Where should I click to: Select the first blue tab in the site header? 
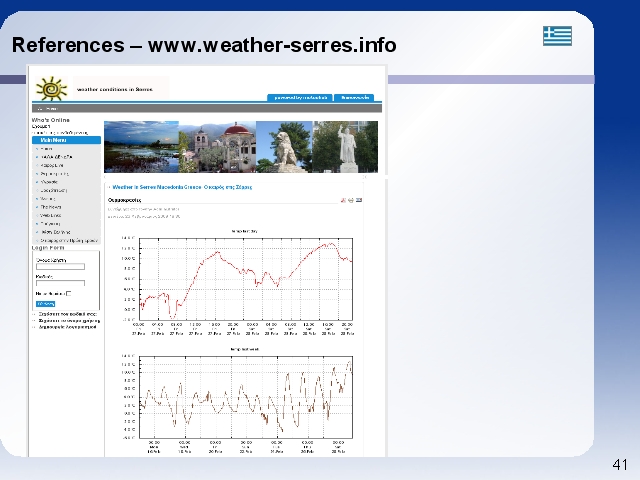click(300, 98)
